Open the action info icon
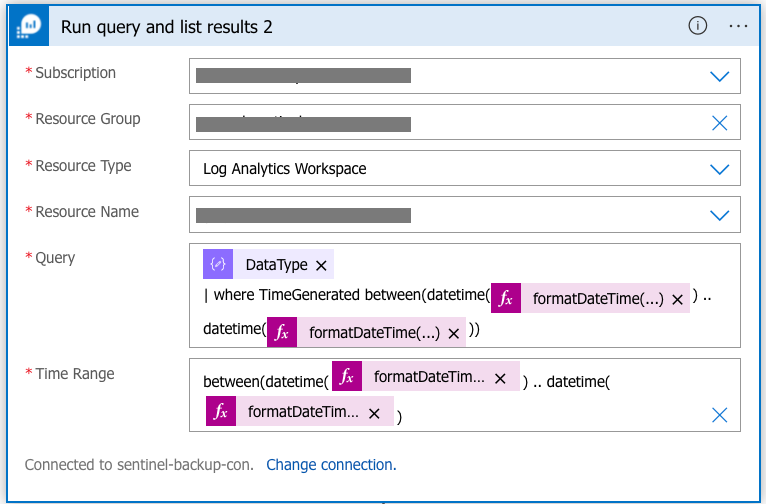Screen dimensions: 766x504 tap(697, 26)
